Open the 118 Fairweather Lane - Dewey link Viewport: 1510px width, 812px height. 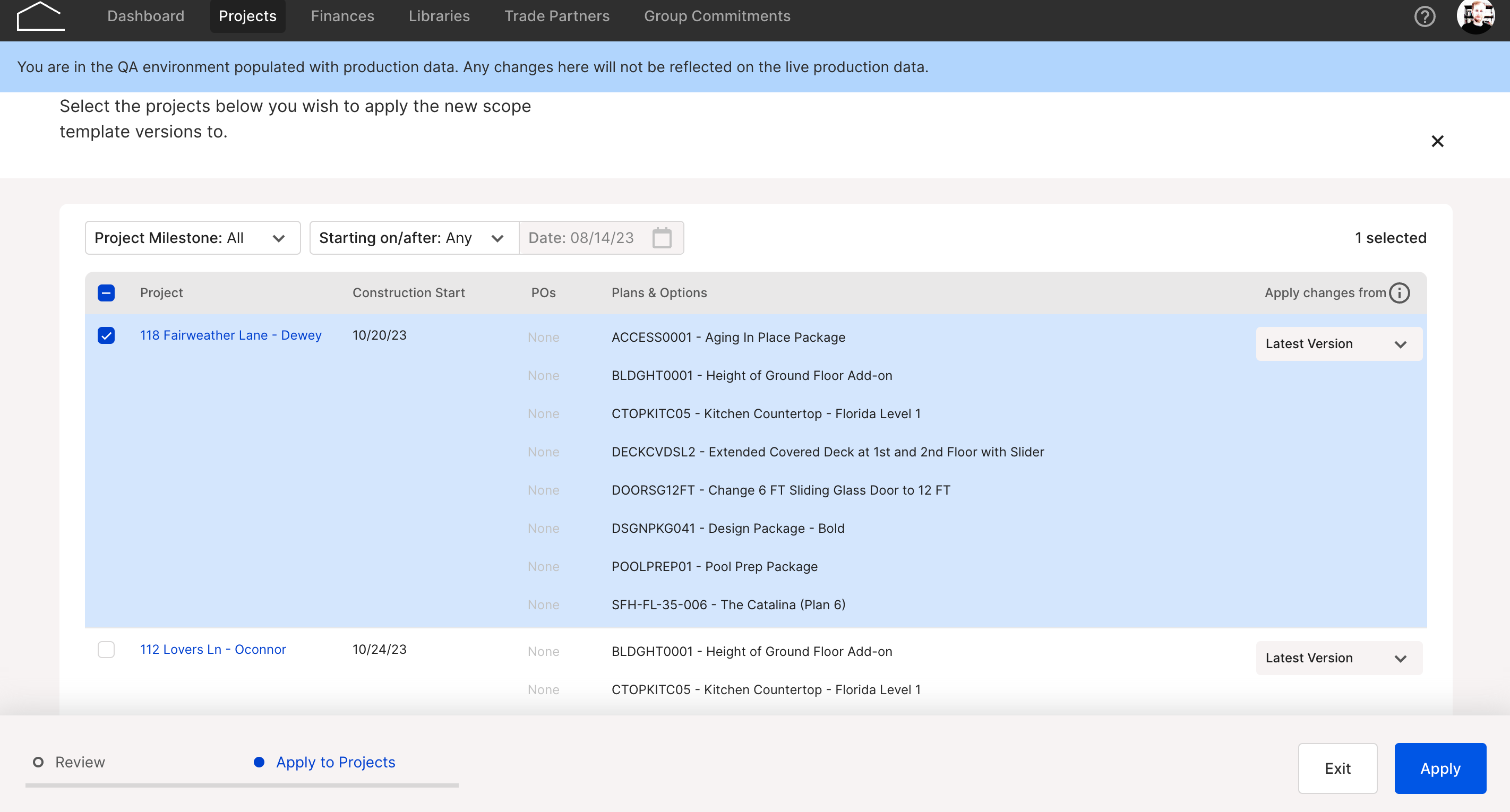[230, 336]
